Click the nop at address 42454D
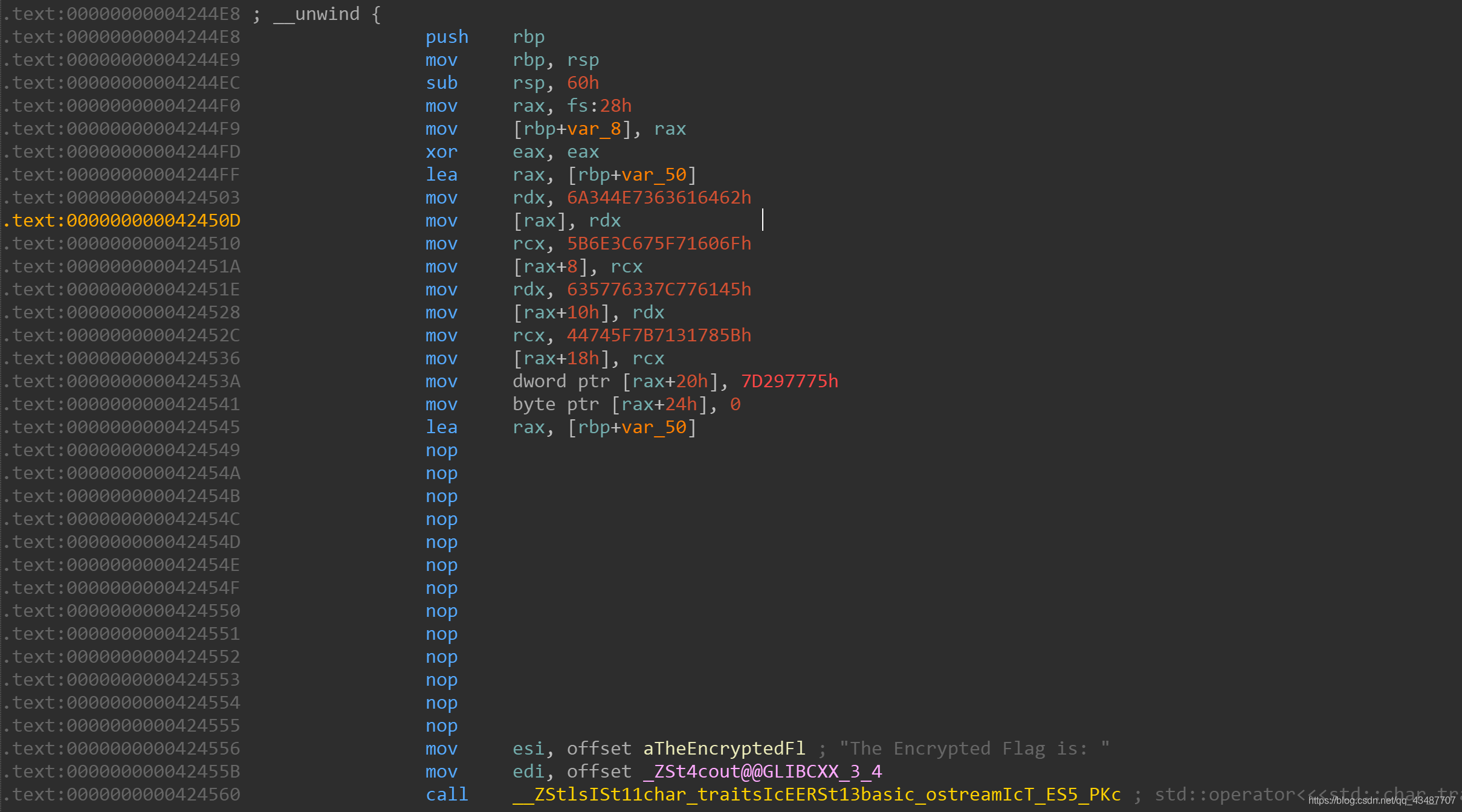This screenshot has width=1462, height=812. tap(441, 542)
